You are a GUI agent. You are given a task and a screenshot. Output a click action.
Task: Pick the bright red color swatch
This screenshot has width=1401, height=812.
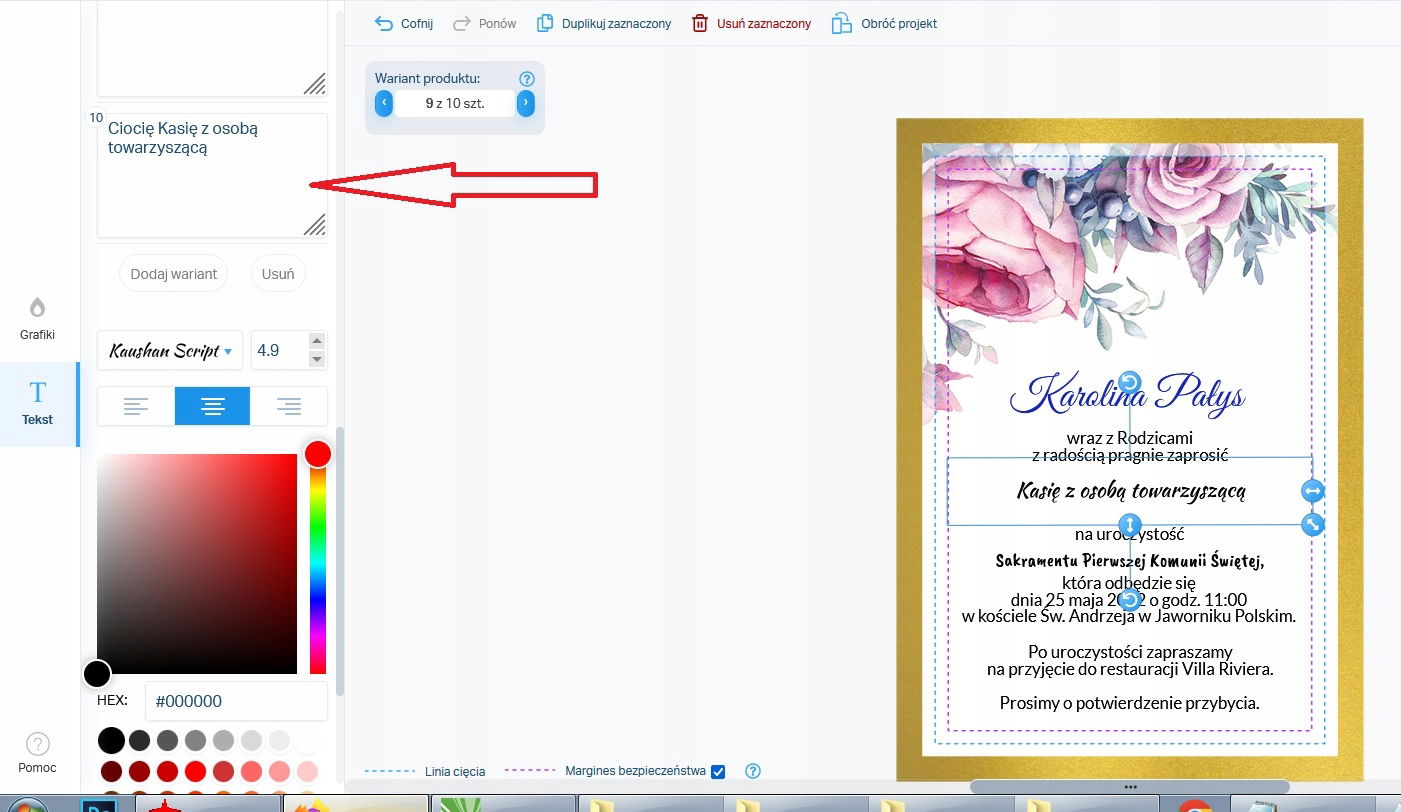[x=195, y=771]
